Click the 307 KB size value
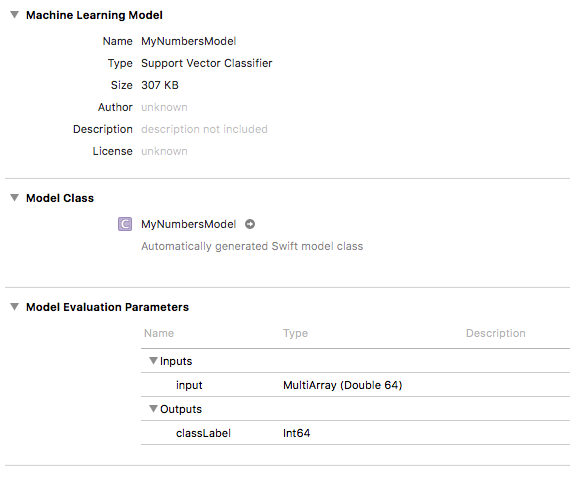Image resolution: width=570 pixels, height=489 pixels. click(x=160, y=85)
